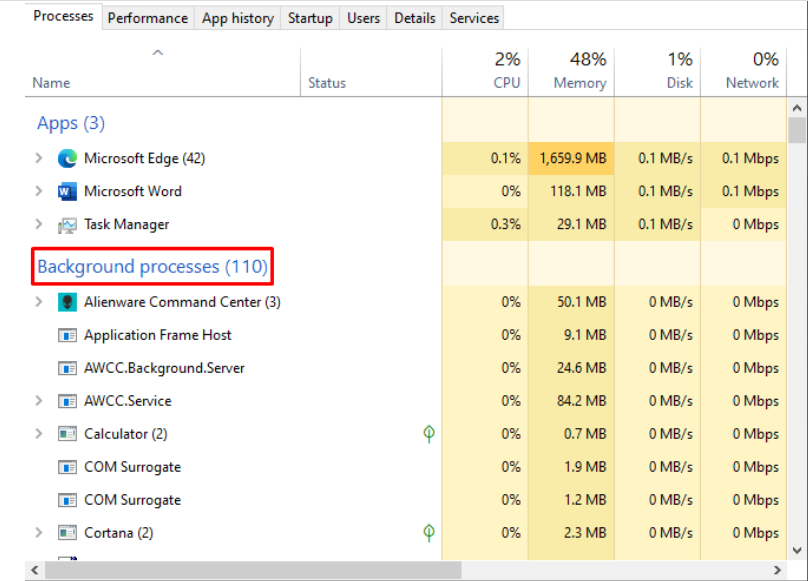Screen dimensions: 808x581
Task: Click the 50.1 MB memory value
Action: (582, 302)
